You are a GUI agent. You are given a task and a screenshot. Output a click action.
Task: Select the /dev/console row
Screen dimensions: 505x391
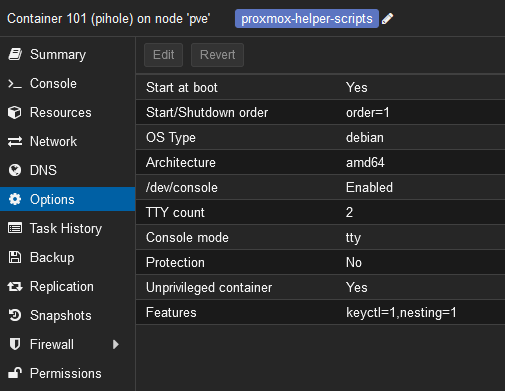[321, 187]
